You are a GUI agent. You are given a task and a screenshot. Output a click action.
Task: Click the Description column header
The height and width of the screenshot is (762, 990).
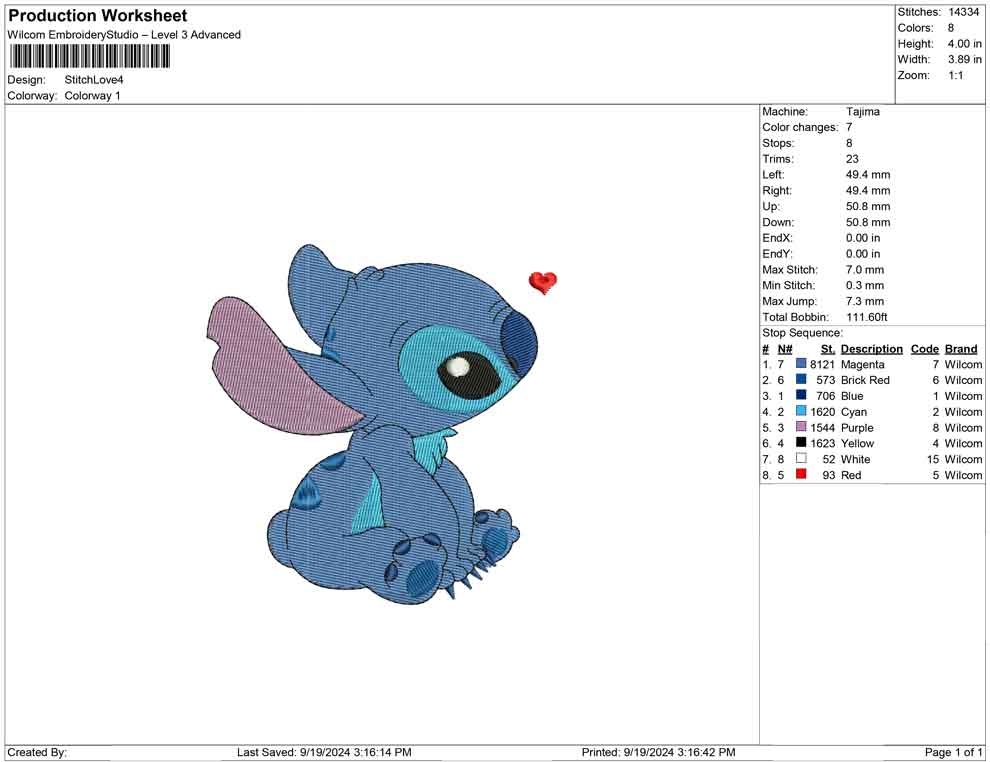(x=871, y=349)
